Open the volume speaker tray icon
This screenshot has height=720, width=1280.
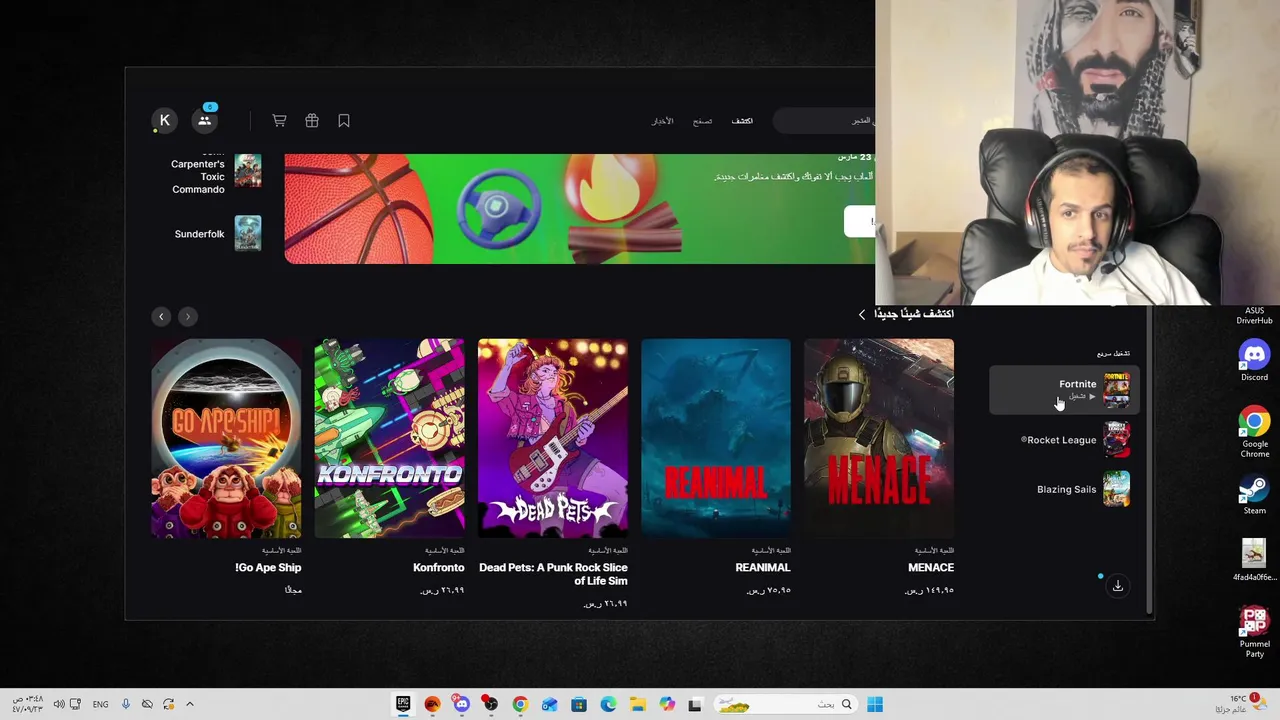coord(59,704)
